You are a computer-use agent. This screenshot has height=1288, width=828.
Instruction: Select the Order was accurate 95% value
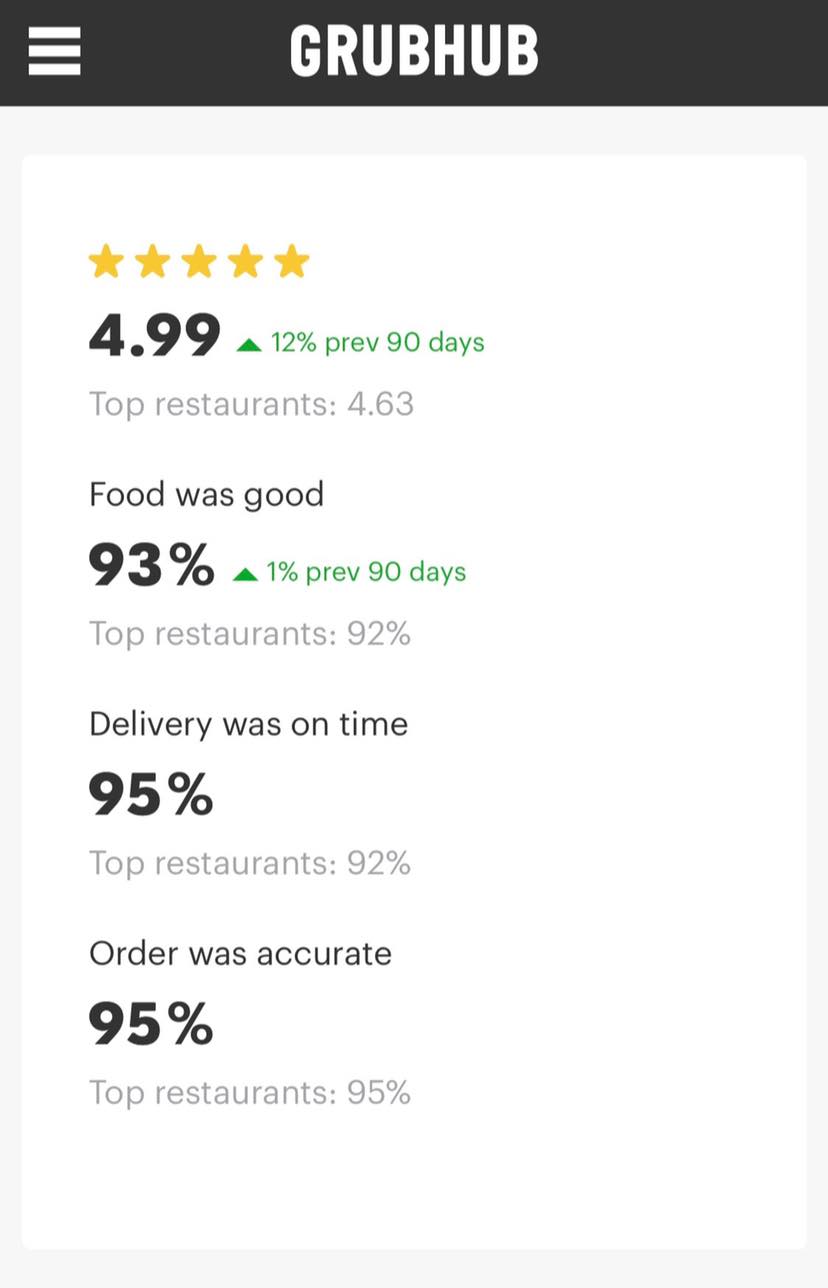coord(151,1025)
